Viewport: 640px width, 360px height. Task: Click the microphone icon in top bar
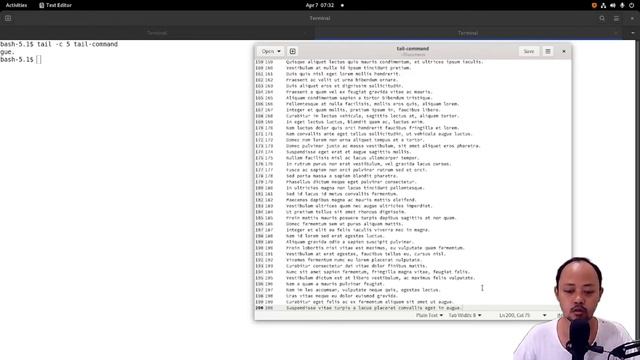tap(622, 5)
